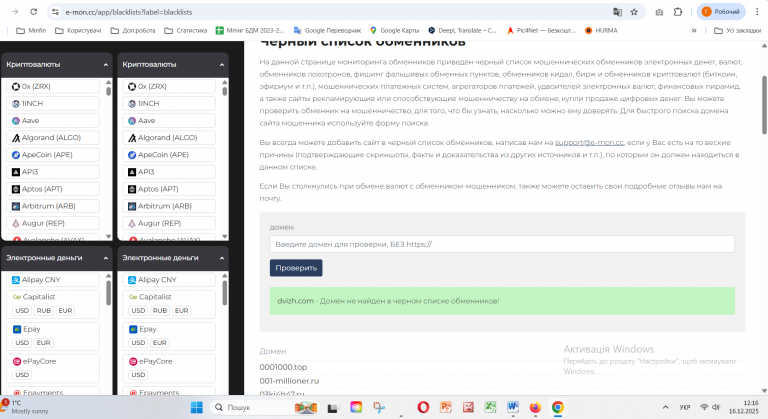
Task: Click the support@e-mon.cc email link
Action: tap(589, 143)
